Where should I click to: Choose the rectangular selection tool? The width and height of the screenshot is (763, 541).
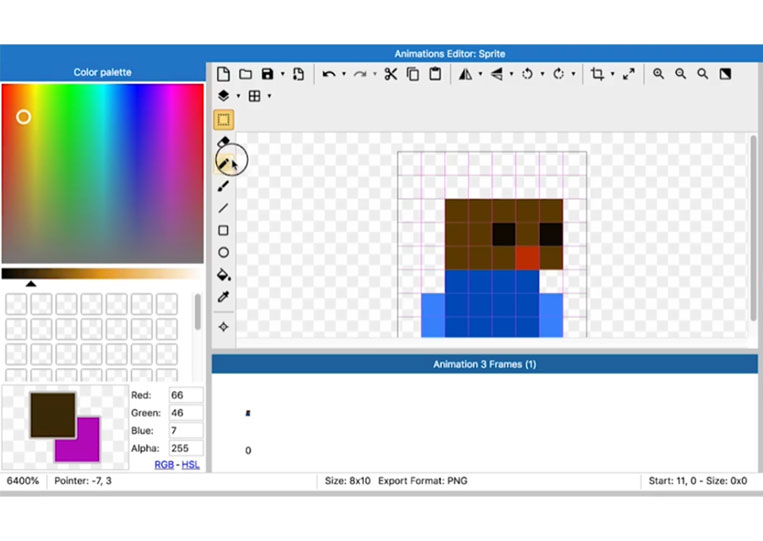224,120
